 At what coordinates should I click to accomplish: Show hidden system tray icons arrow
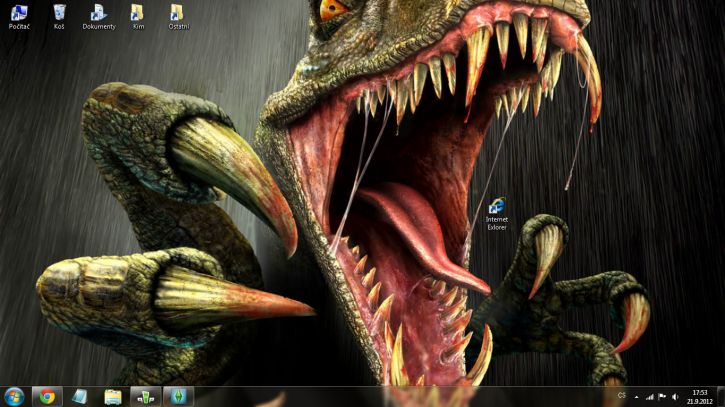[x=637, y=397]
